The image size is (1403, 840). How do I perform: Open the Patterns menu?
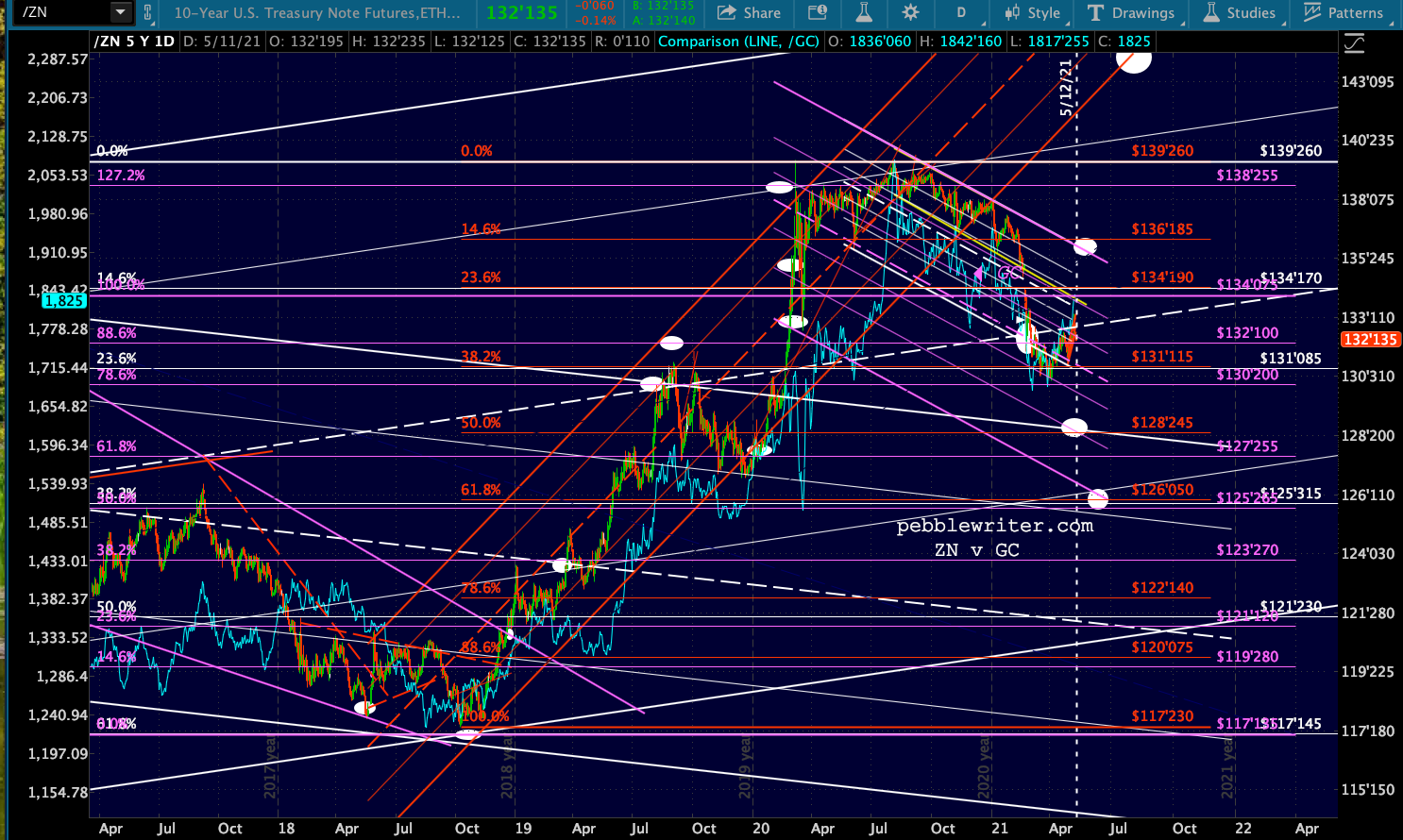1343,12
